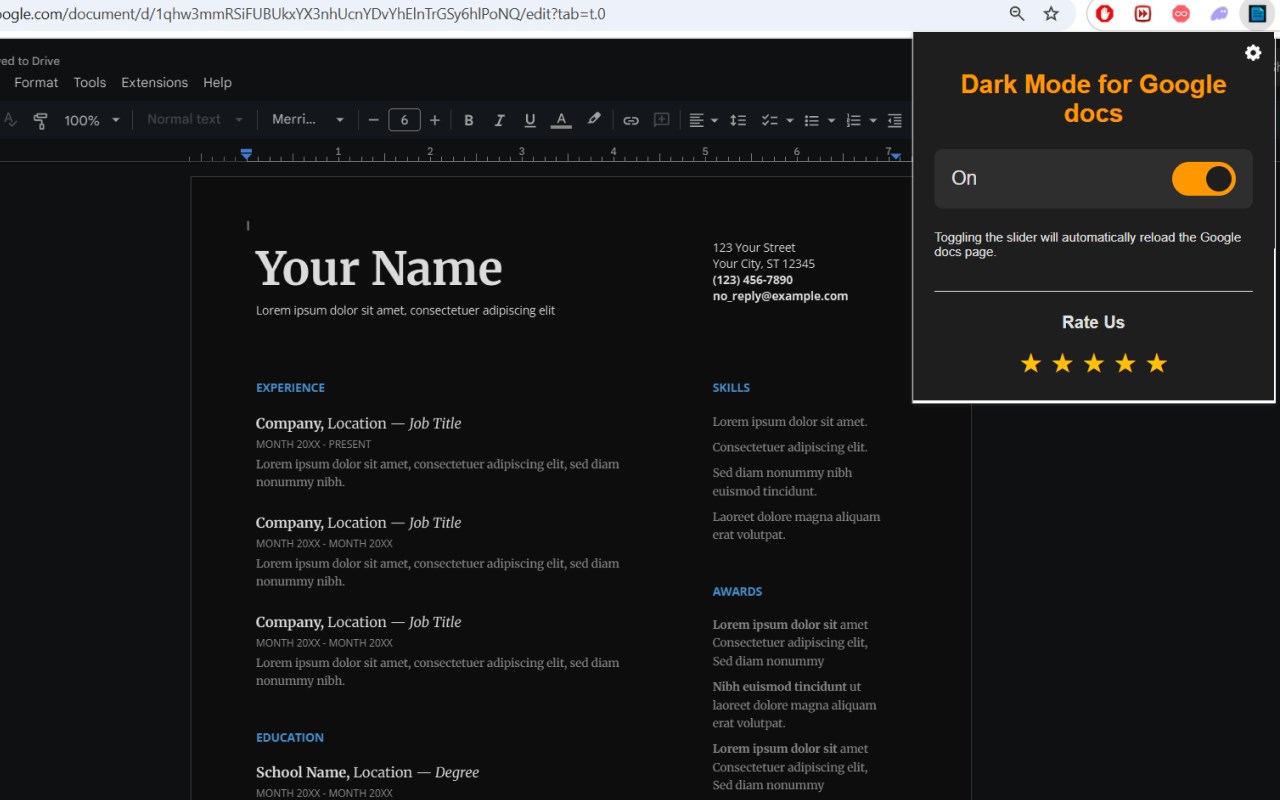The height and width of the screenshot is (800, 1280).
Task: Click the left indent marker on the ruler
Action: click(x=246, y=154)
